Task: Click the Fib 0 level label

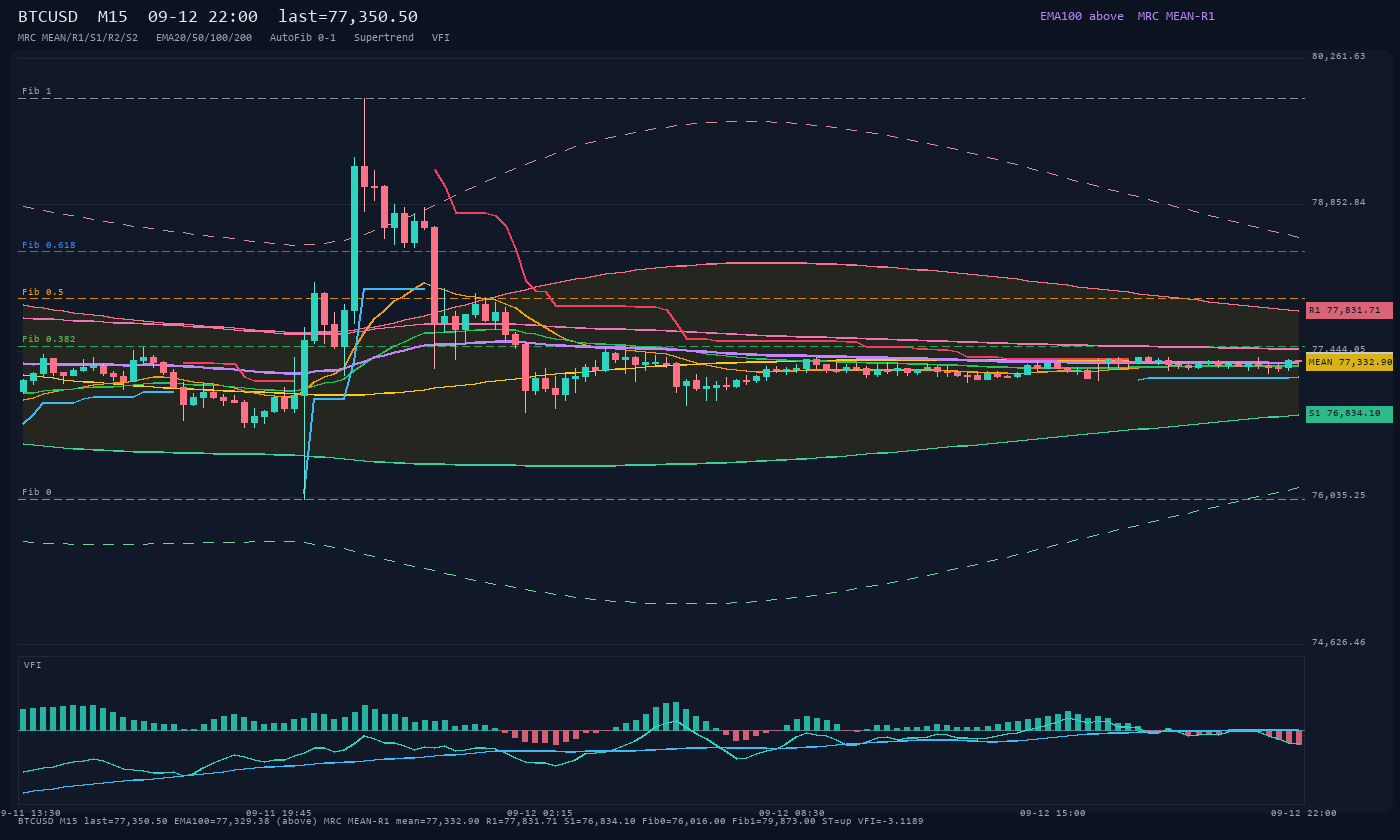Action: click(37, 492)
